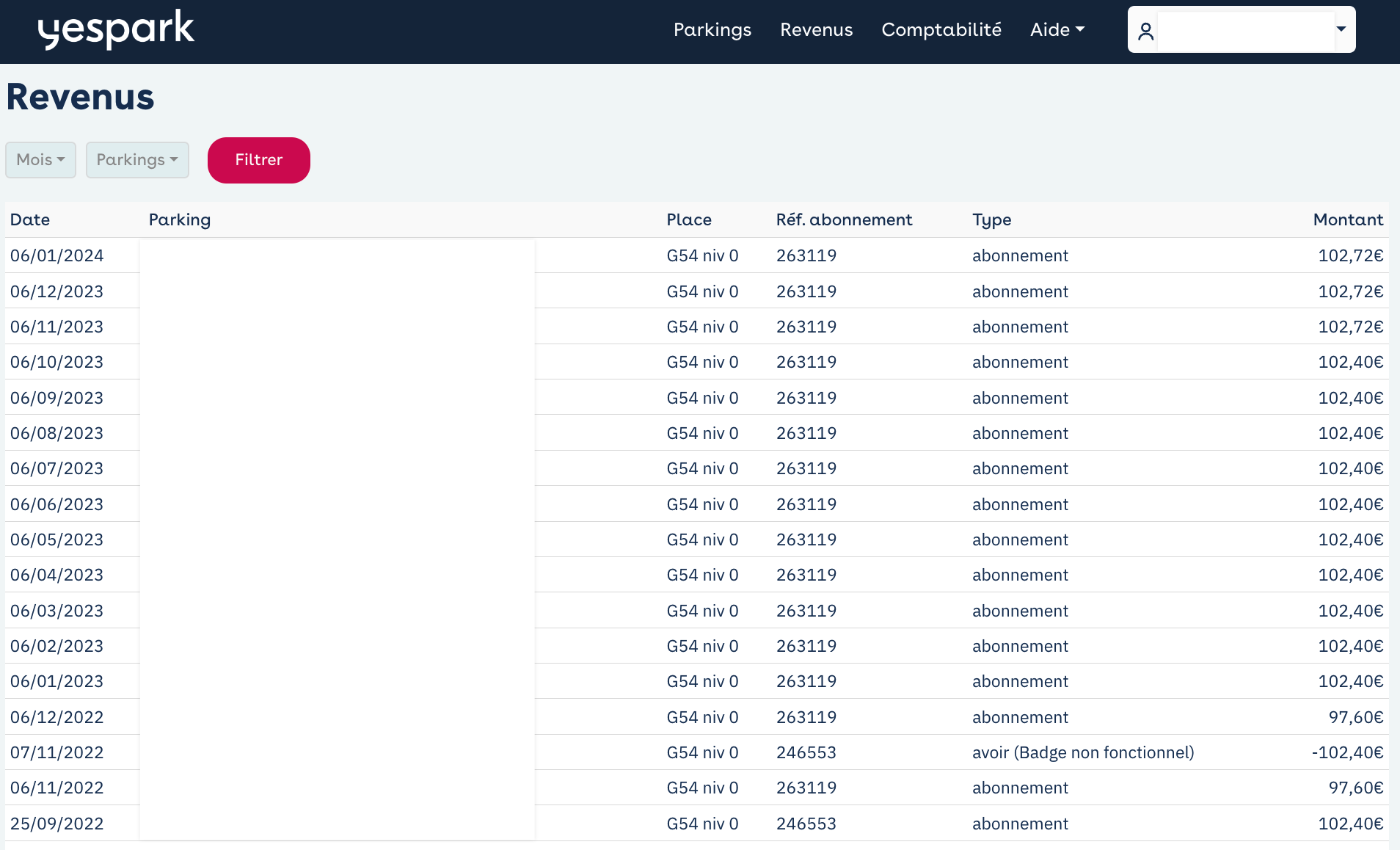Click the Place column header
The width and height of the screenshot is (1400, 850).
pyautogui.click(x=689, y=219)
